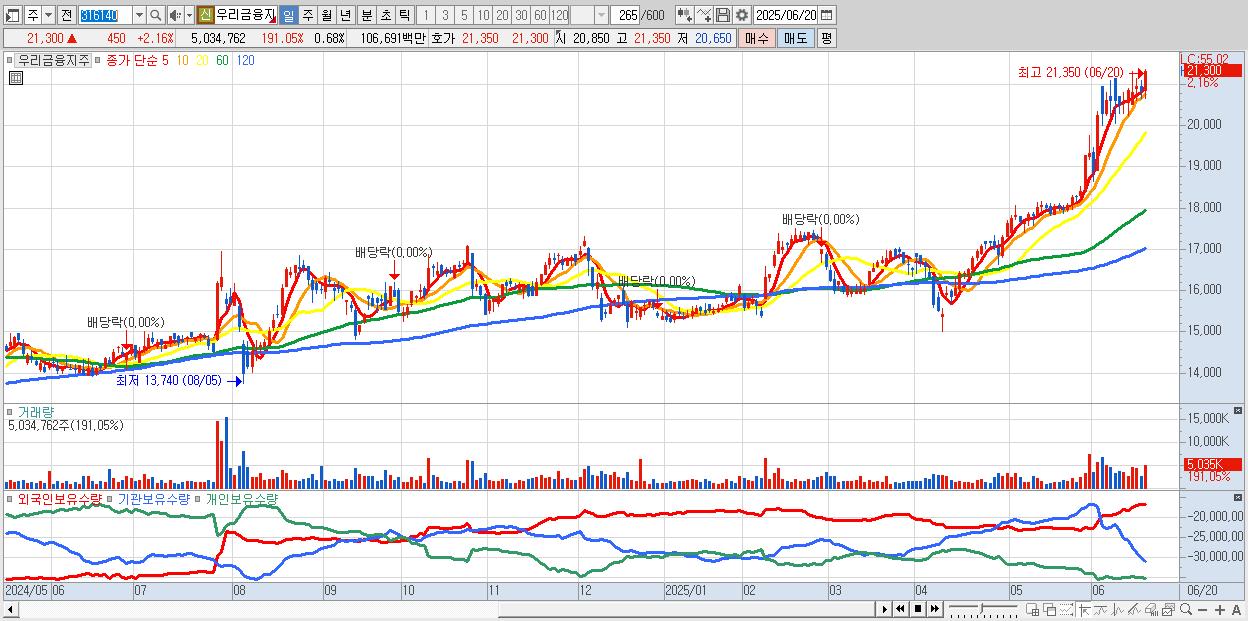Open the calendar date picker icon
Screen dimensions: 1248x621
point(826,15)
